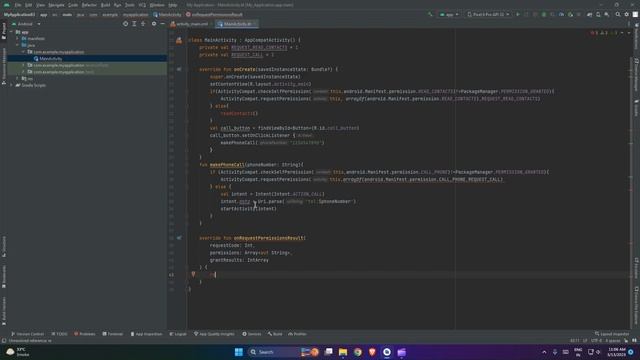Open the Problems tool window

[84, 334]
